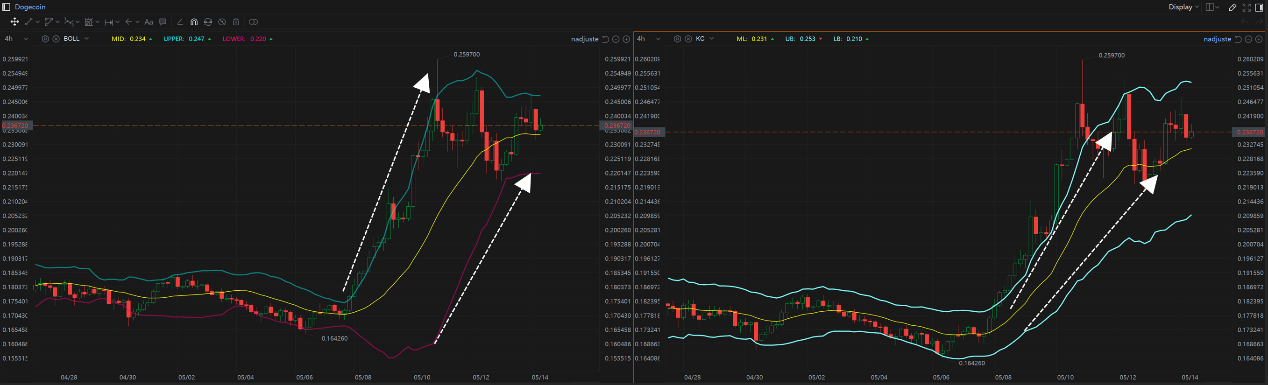Click the link charts icon
Image resolution: width=1268 pixels, height=385 pixels.
tap(253, 22)
